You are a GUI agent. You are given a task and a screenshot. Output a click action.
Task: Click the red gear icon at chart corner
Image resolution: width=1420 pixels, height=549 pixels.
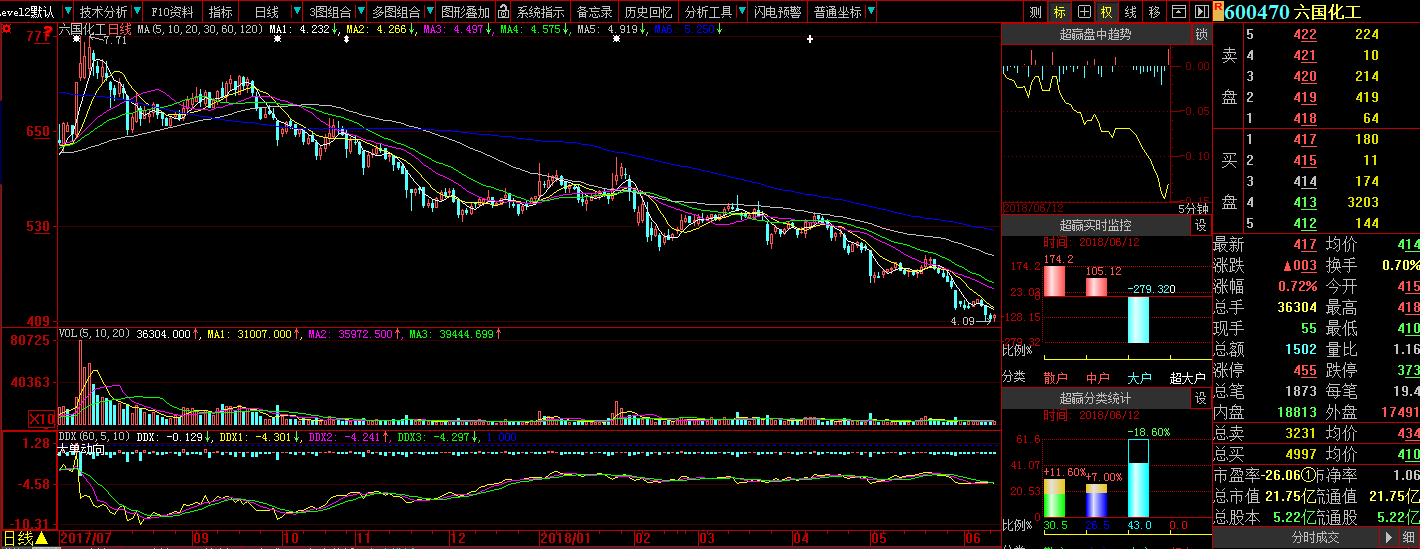tap(7, 28)
